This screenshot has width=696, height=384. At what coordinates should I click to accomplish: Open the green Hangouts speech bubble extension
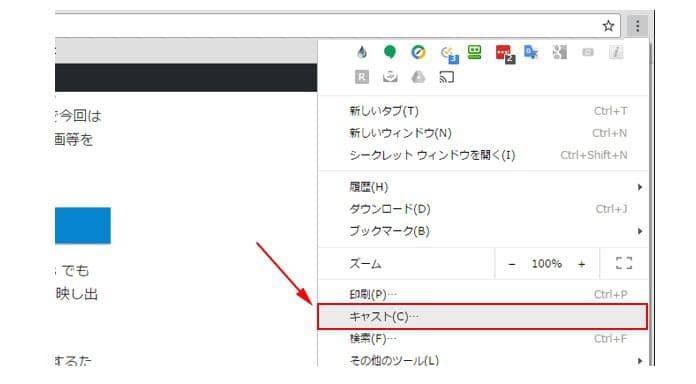click(390, 52)
